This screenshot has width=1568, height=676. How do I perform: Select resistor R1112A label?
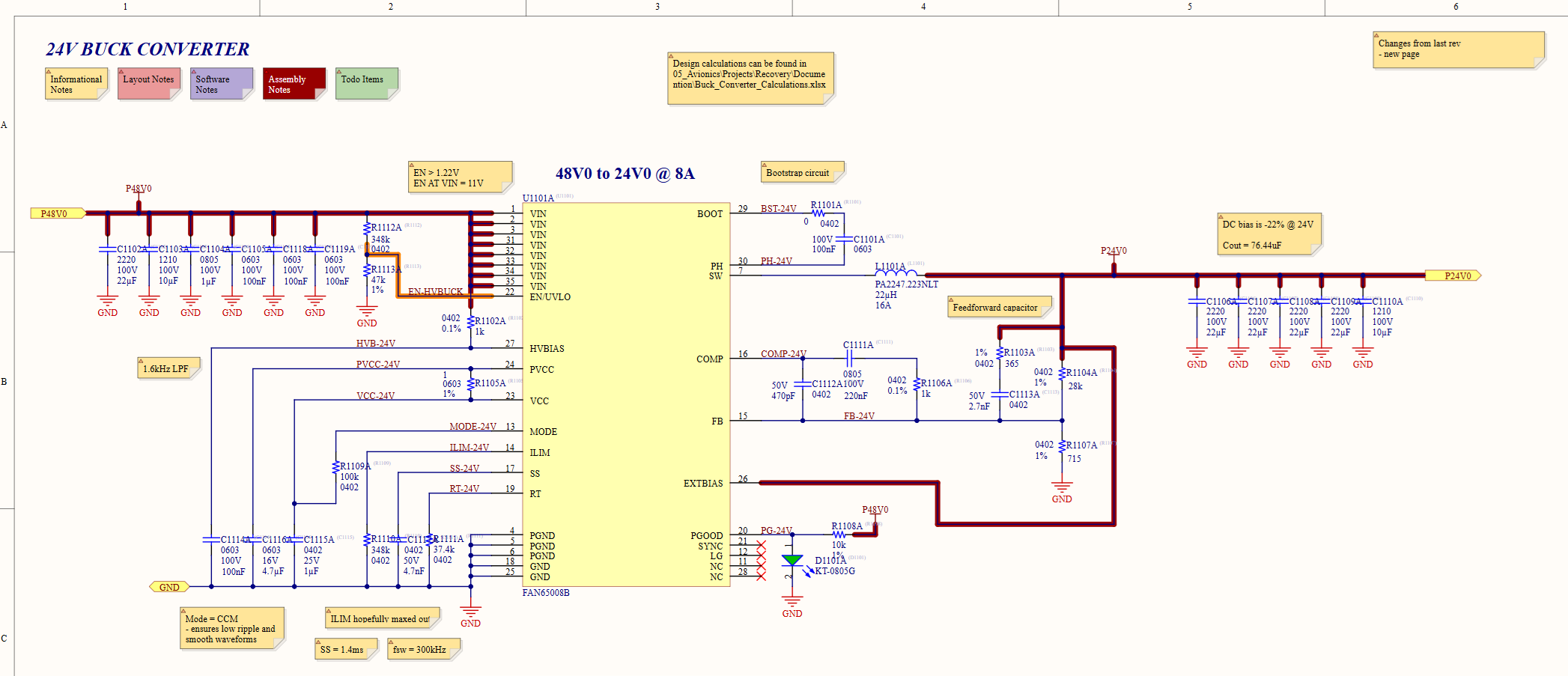[x=386, y=228]
